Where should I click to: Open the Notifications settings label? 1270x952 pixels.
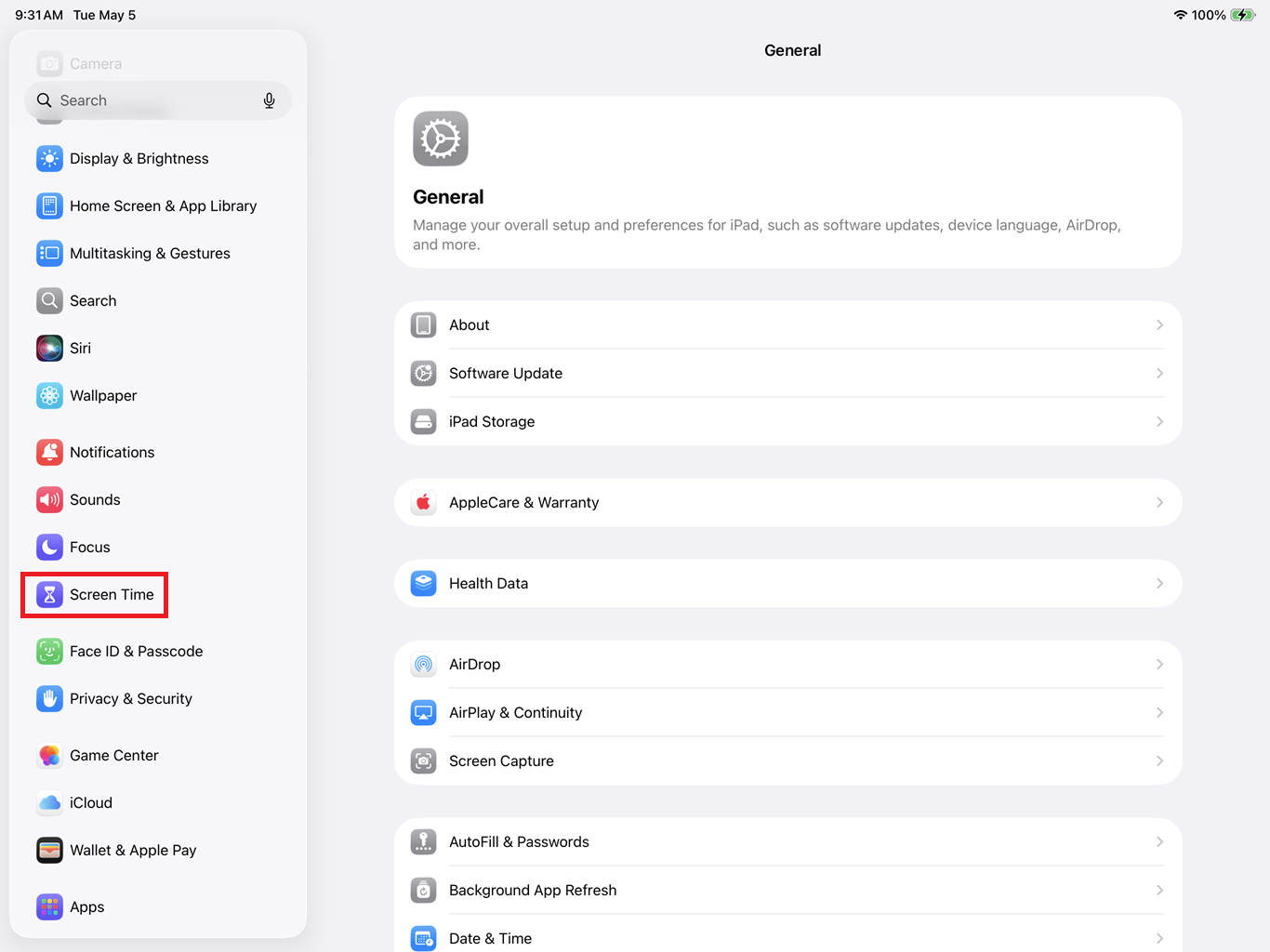(x=112, y=453)
